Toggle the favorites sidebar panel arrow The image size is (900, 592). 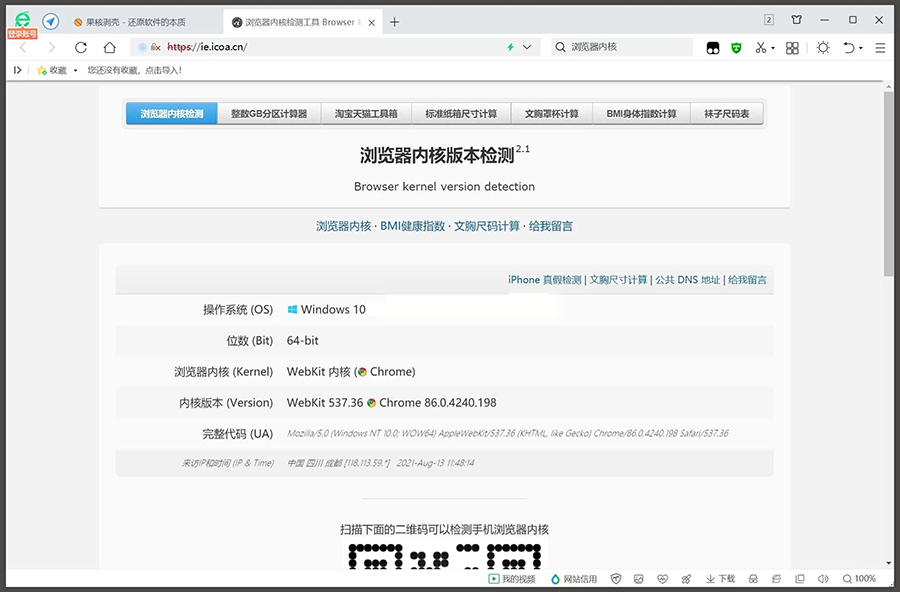(x=17, y=70)
